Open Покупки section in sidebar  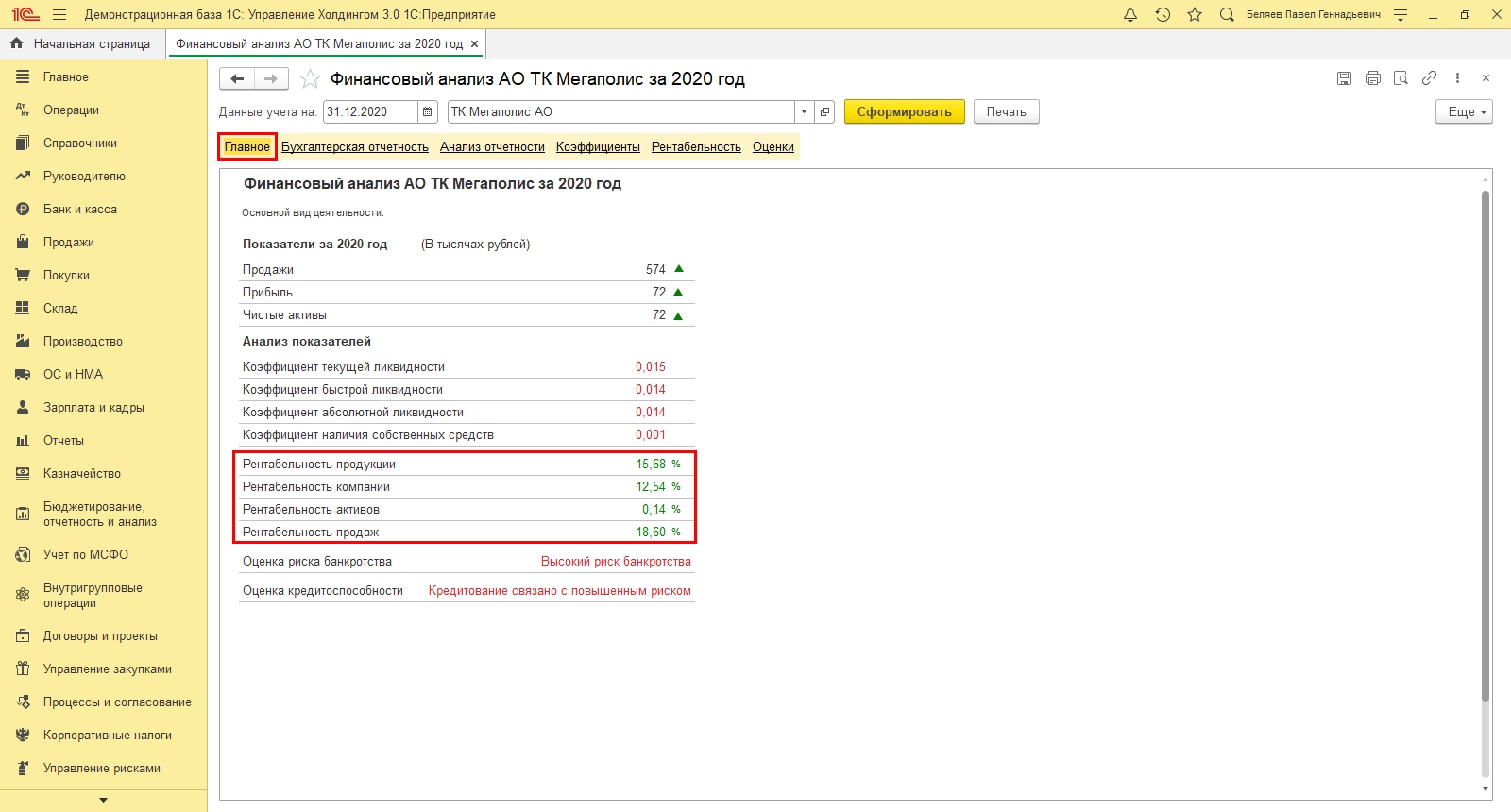click(x=104, y=276)
